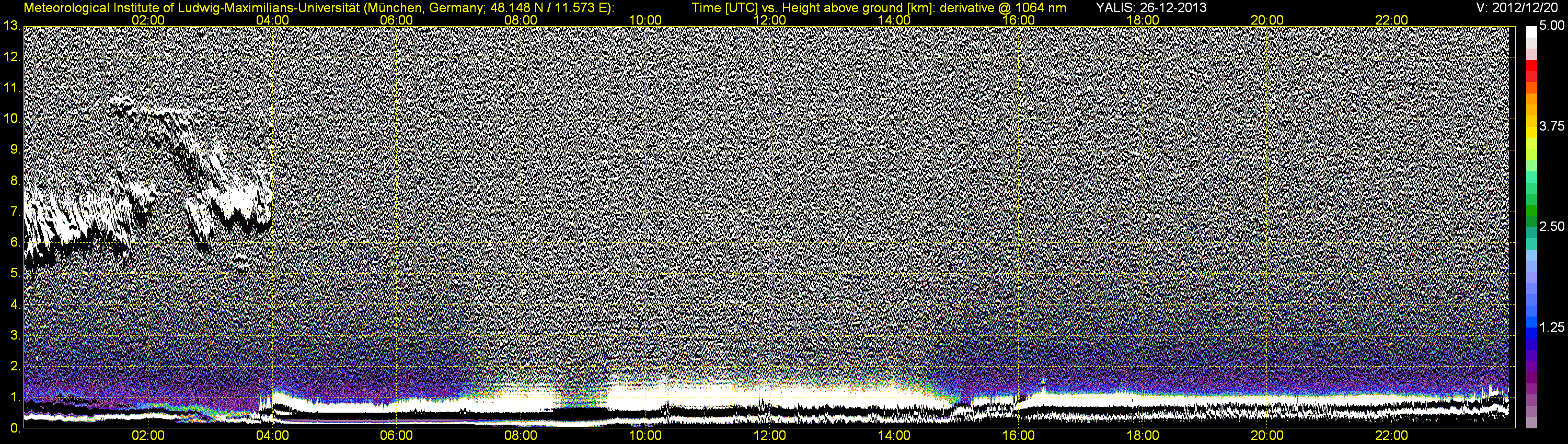Click the 2.50 value on the color scale
1568x444 pixels.
[1552, 226]
